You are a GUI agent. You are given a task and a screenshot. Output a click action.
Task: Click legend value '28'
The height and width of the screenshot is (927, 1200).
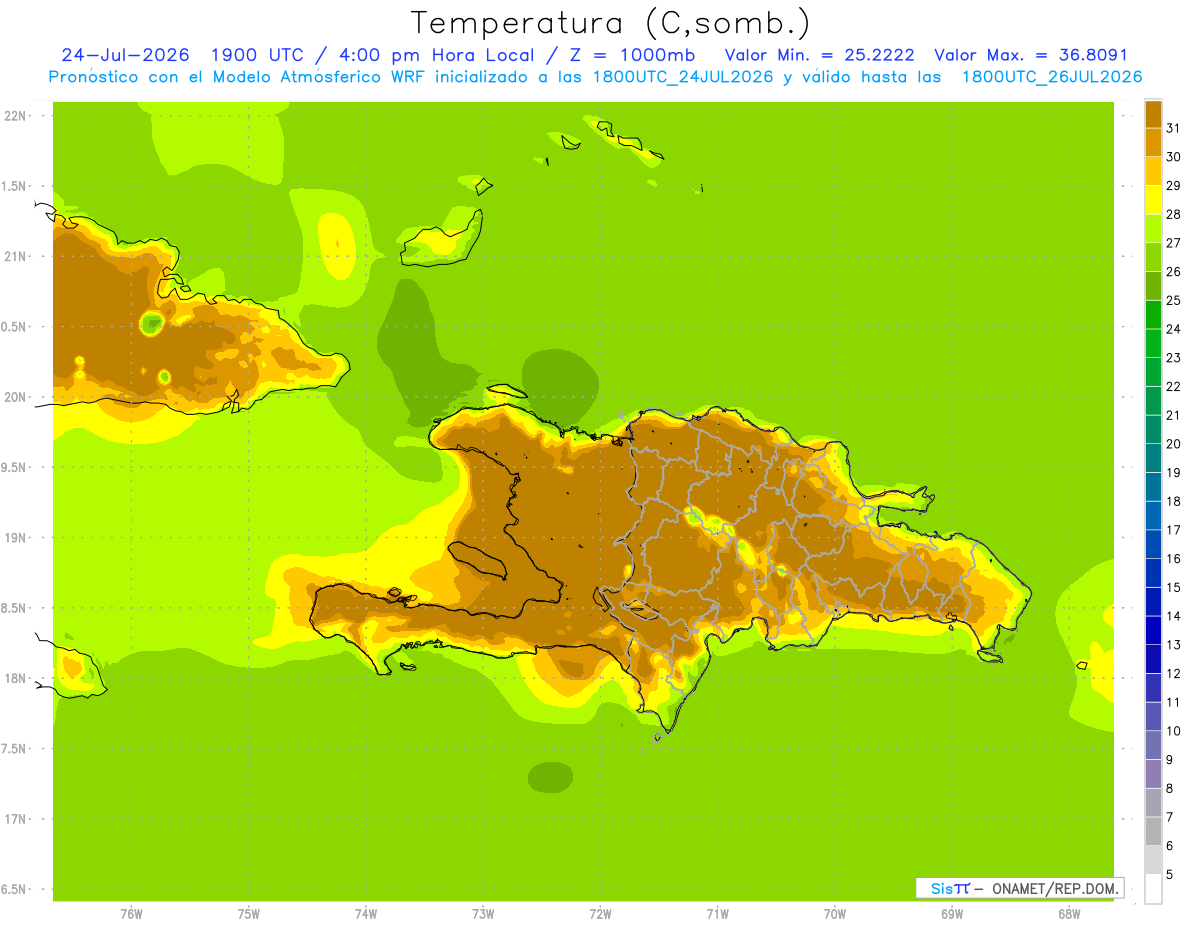tap(1174, 214)
